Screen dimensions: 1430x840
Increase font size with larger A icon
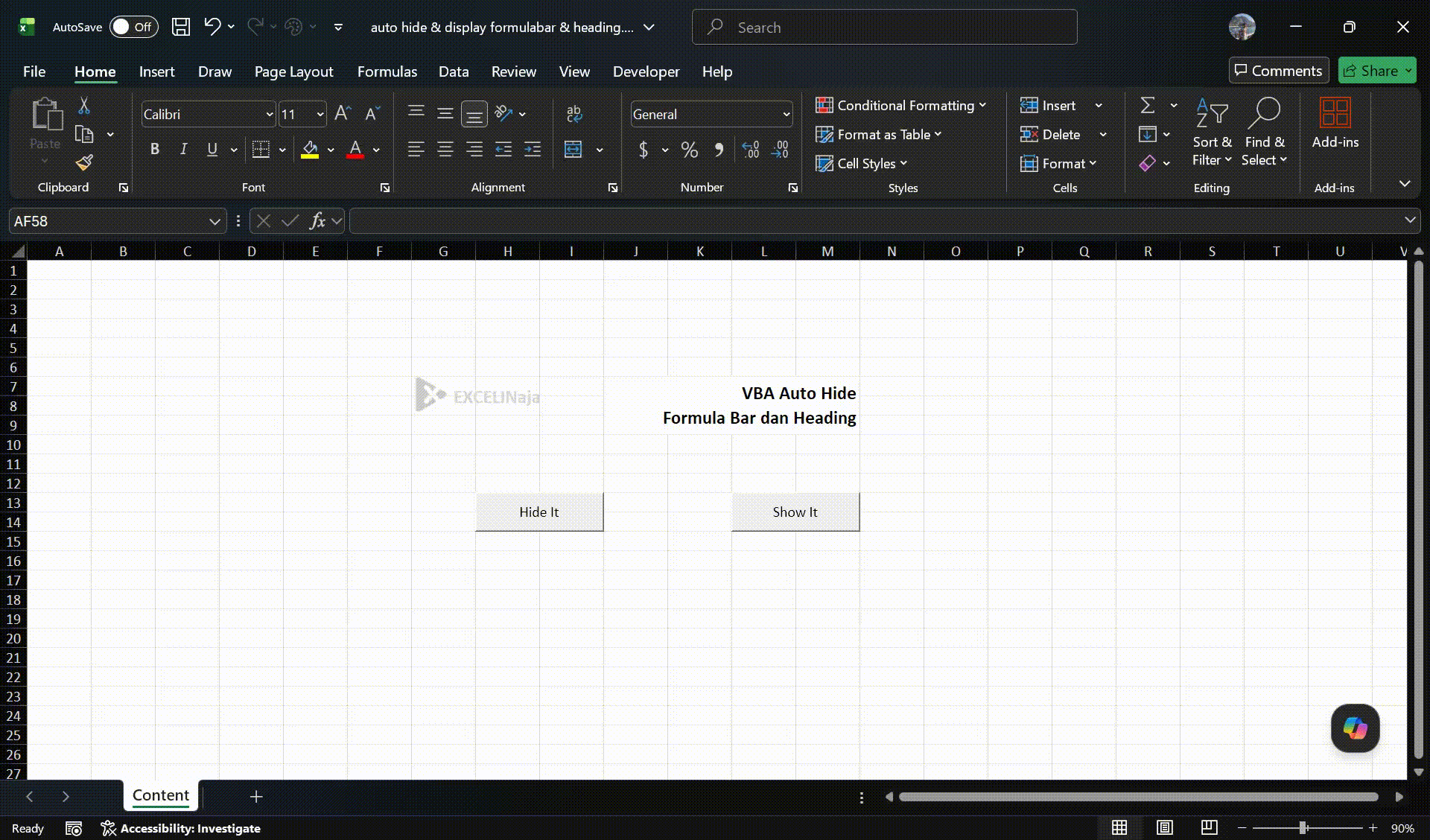click(x=343, y=114)
